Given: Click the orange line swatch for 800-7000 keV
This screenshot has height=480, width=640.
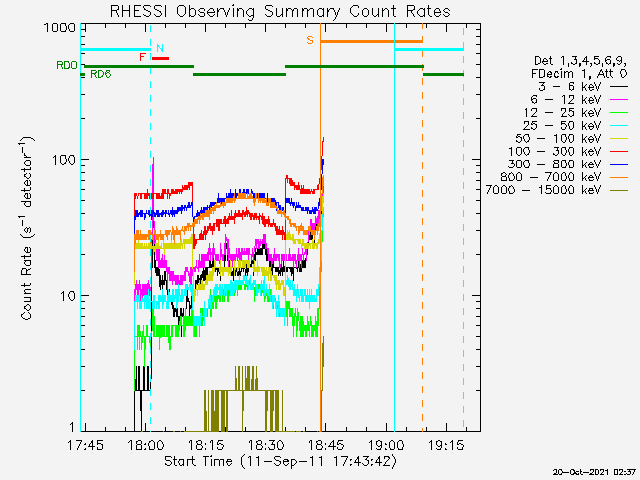Looking at the screenshot, I should [x=619, y=177].
